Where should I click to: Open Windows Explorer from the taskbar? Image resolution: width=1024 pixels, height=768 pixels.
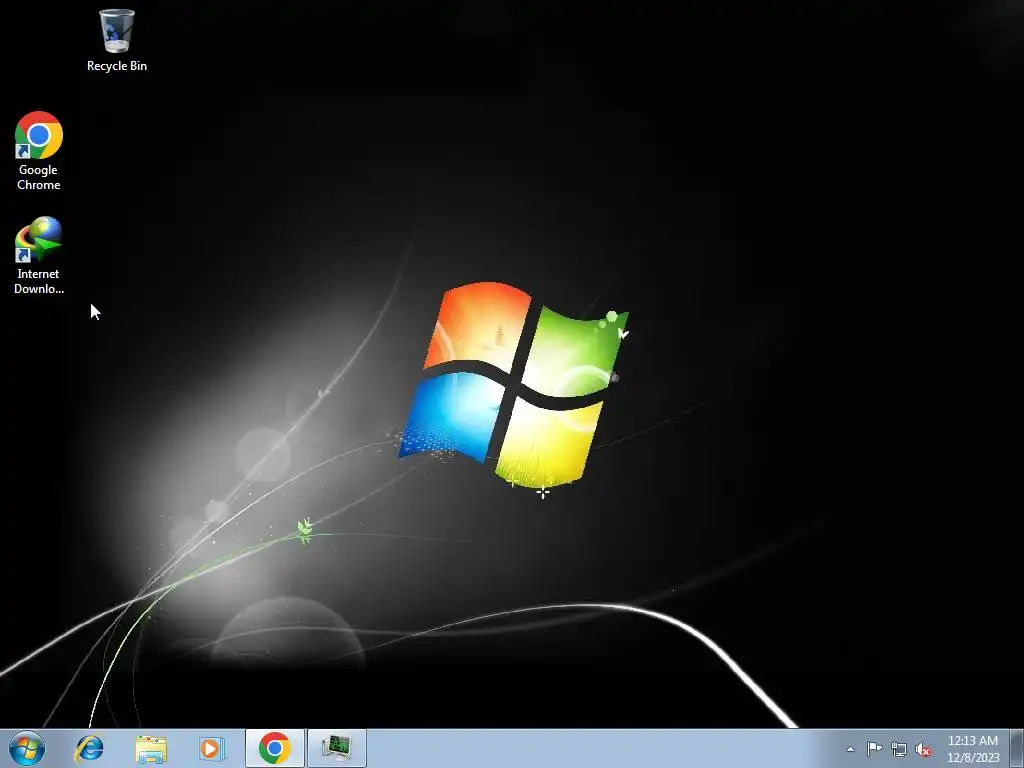151,749
